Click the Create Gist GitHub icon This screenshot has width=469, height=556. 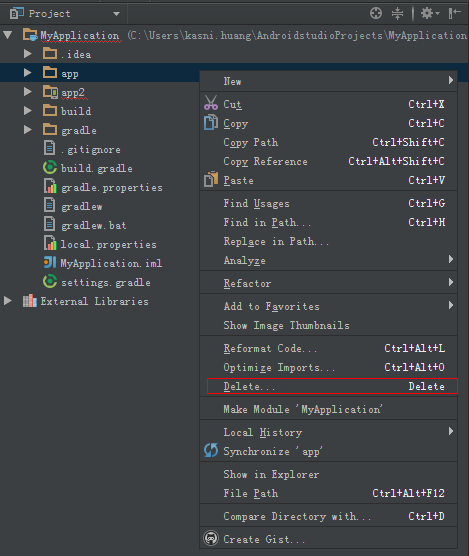pyautogui.click(x=211, y=538)
